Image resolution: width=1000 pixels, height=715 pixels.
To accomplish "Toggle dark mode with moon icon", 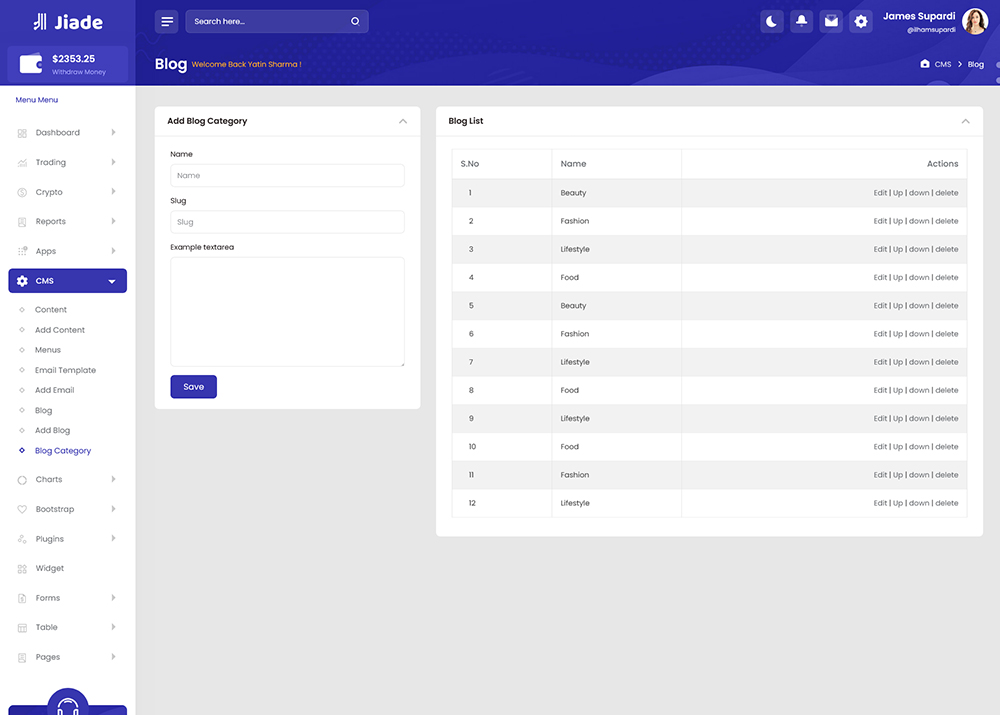I will [x=772, y=21].
